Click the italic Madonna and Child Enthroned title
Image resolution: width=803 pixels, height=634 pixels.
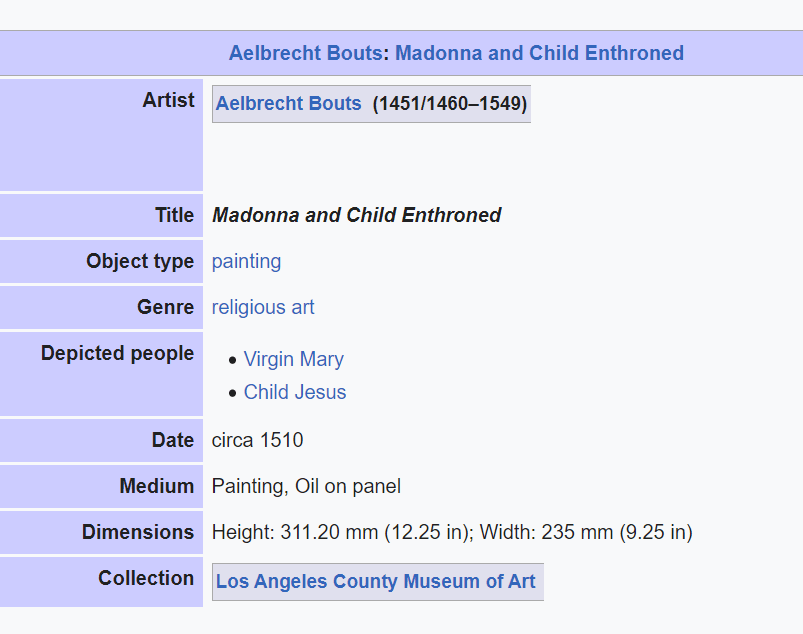356,215
